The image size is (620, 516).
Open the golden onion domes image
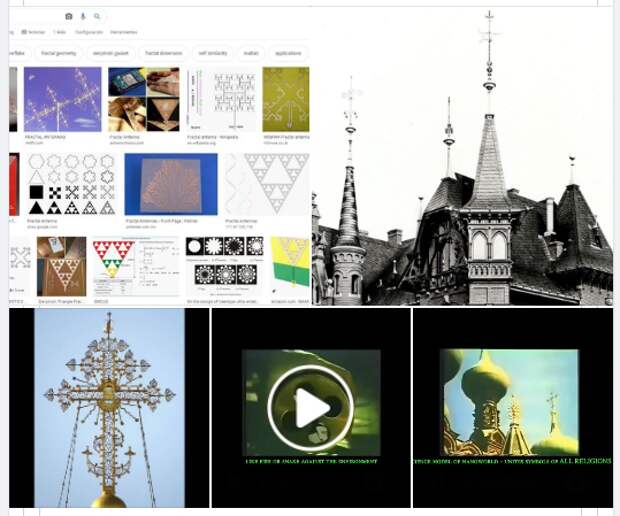[x=509, y=402]
